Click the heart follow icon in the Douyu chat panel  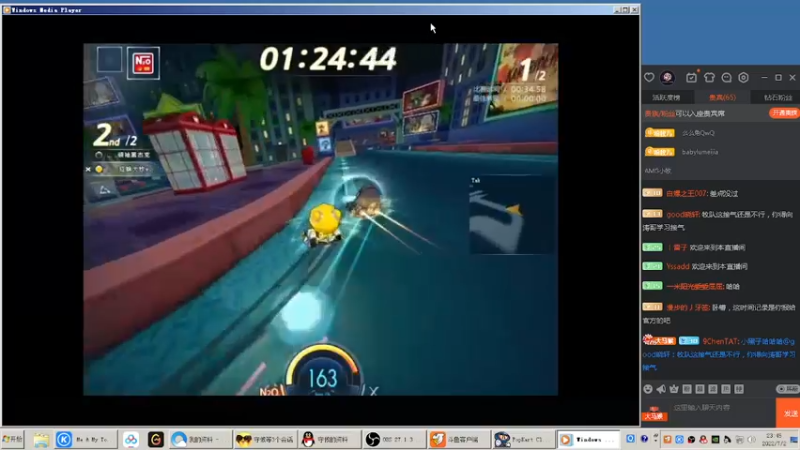point(649,78)
